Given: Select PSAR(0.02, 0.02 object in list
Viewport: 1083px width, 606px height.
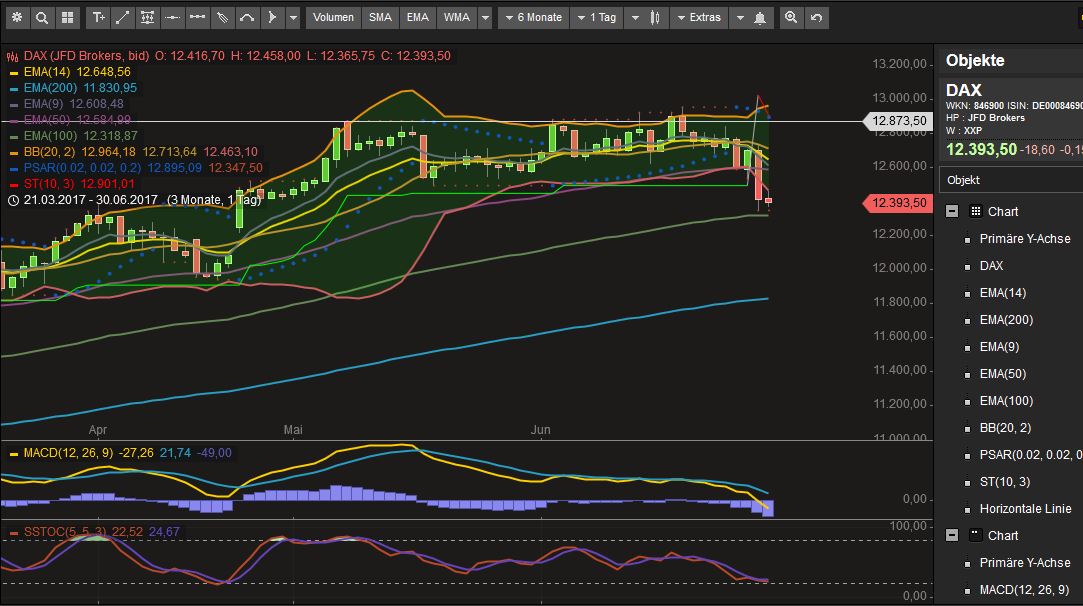Looking at the screenshot, I should pyautogui.click(x=1031, y=455).
